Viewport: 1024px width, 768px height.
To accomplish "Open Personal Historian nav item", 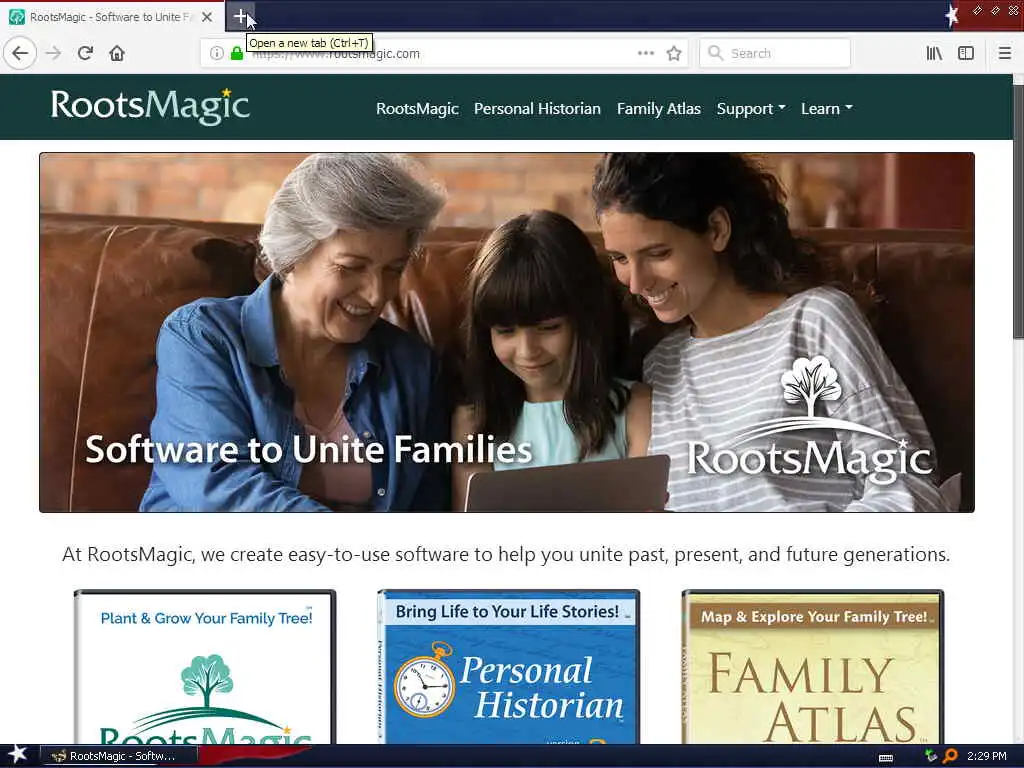I will click(x=537, y=108).
